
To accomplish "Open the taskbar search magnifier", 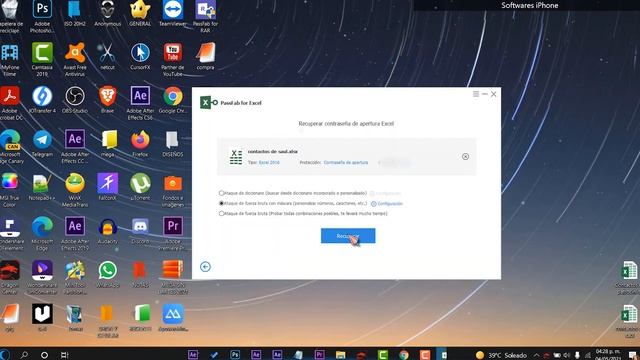I will click(x=24, y=355).
